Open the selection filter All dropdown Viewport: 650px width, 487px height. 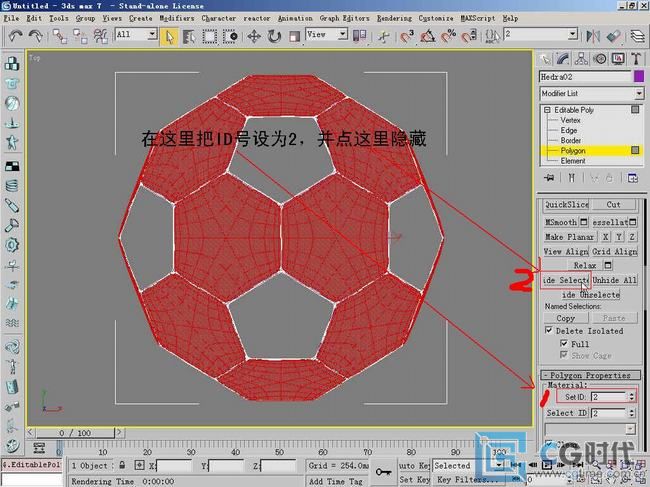pyautogui.click(x=153, y=34)
